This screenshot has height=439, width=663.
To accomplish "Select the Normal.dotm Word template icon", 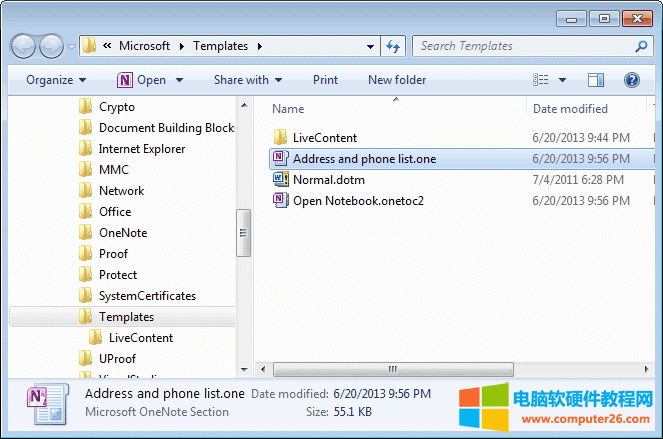I will click(281, 180).
